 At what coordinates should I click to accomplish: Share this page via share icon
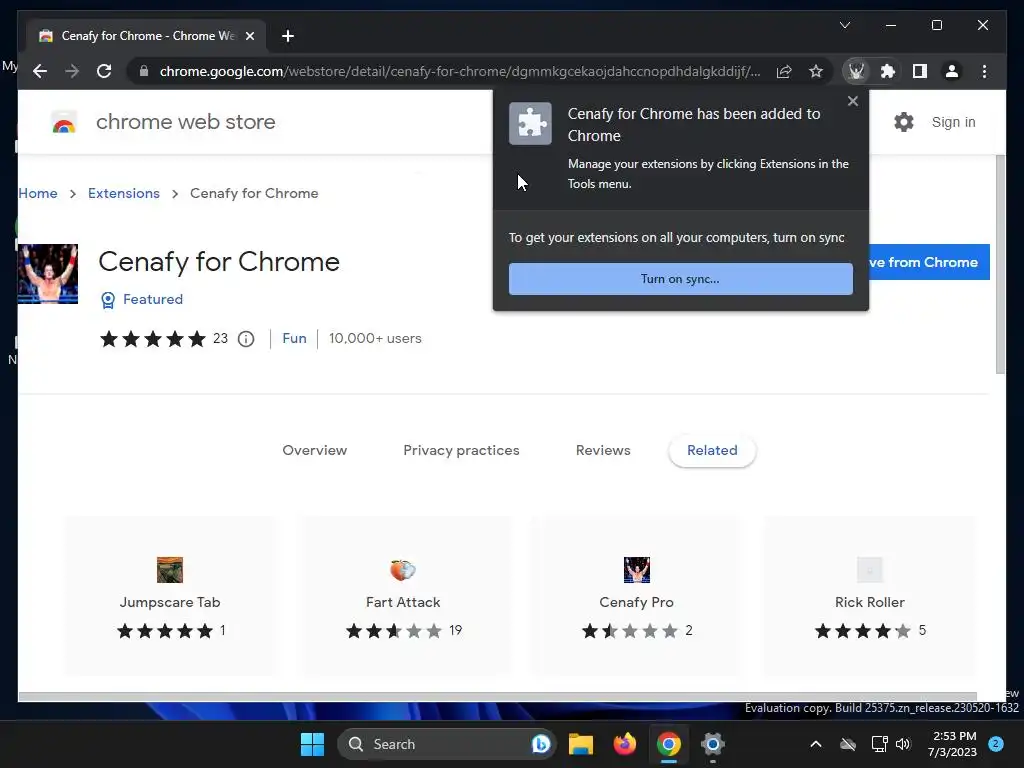784,71
